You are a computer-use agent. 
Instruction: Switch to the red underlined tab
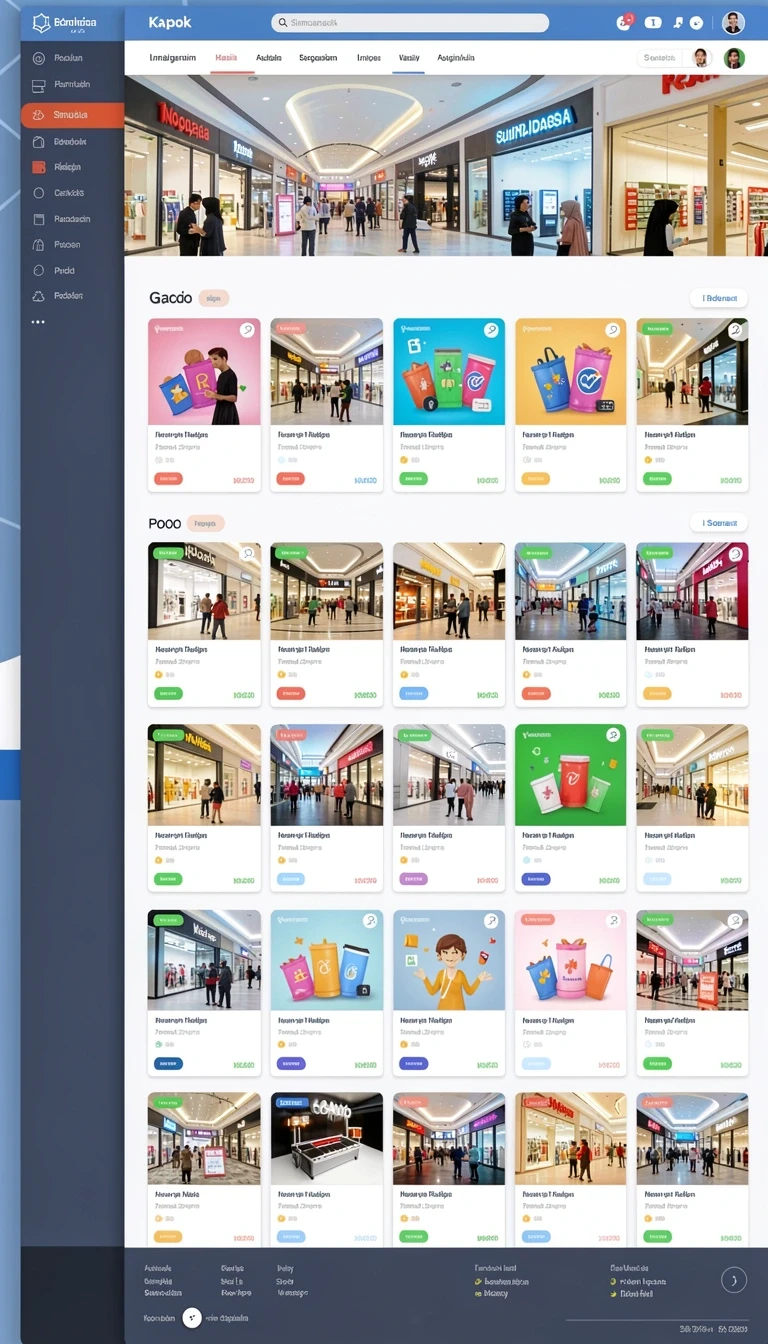(226, 58)
